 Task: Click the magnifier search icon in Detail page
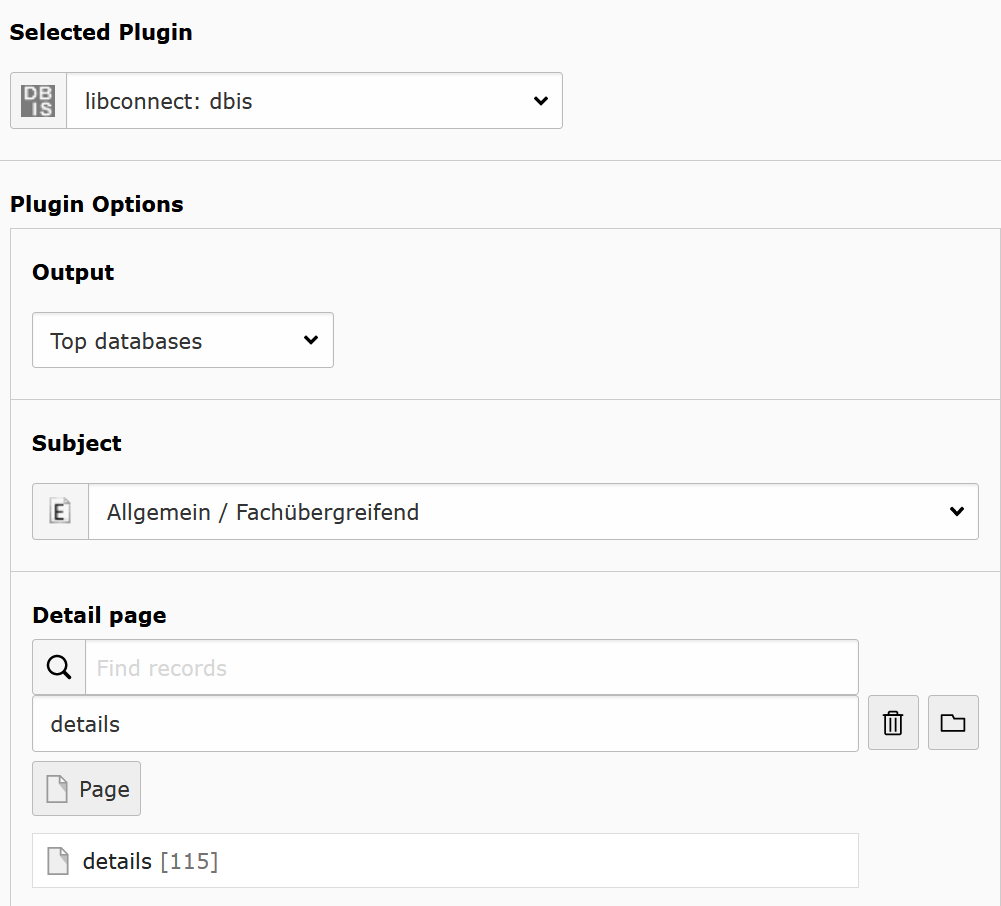(58, 666)
